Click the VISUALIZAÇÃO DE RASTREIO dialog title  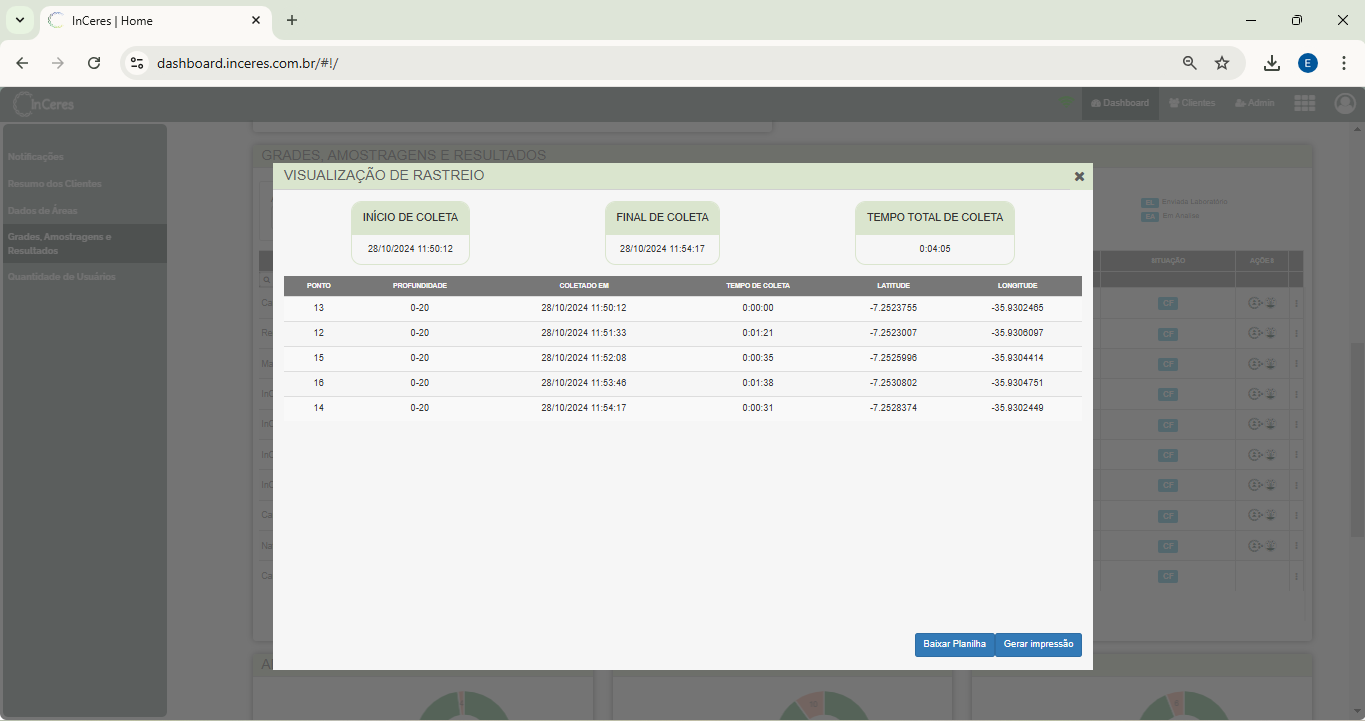(384, 176)
